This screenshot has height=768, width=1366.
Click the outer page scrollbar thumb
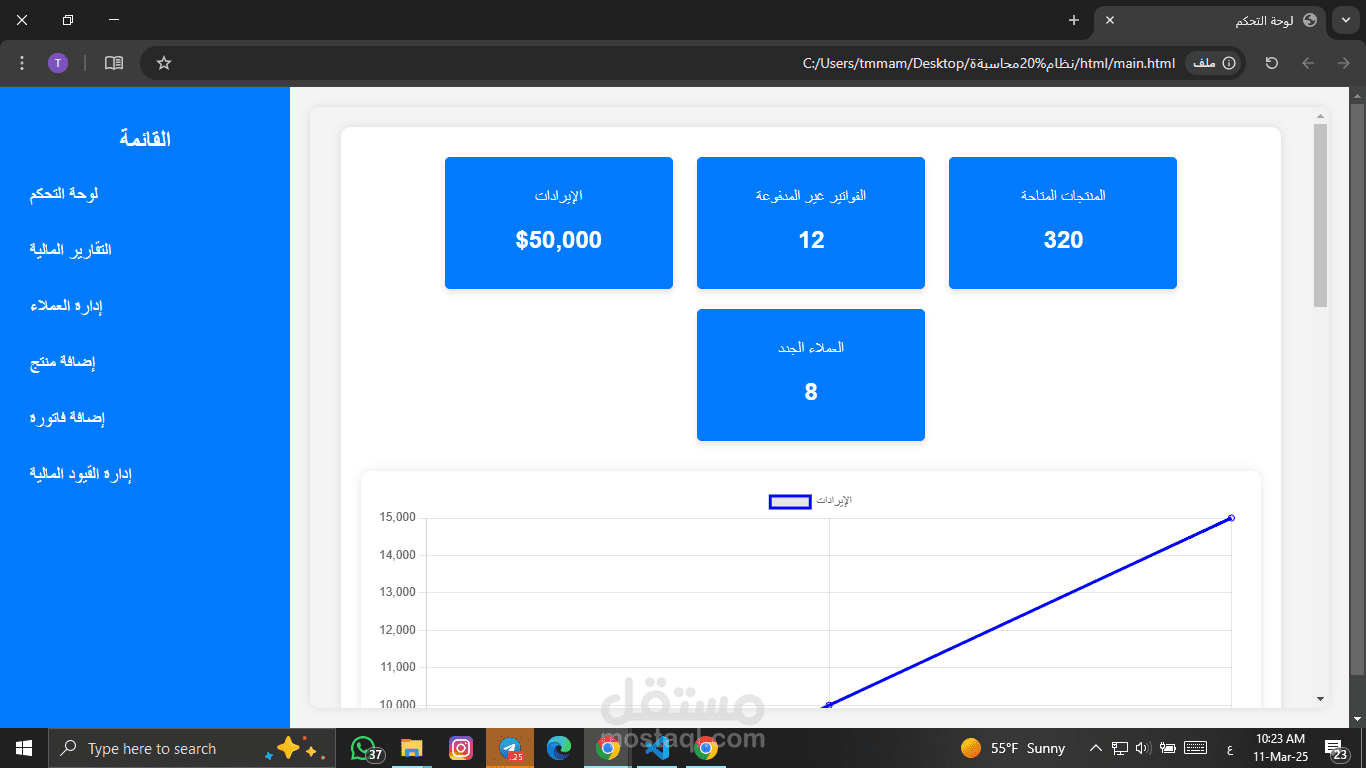click(1357, 390)
